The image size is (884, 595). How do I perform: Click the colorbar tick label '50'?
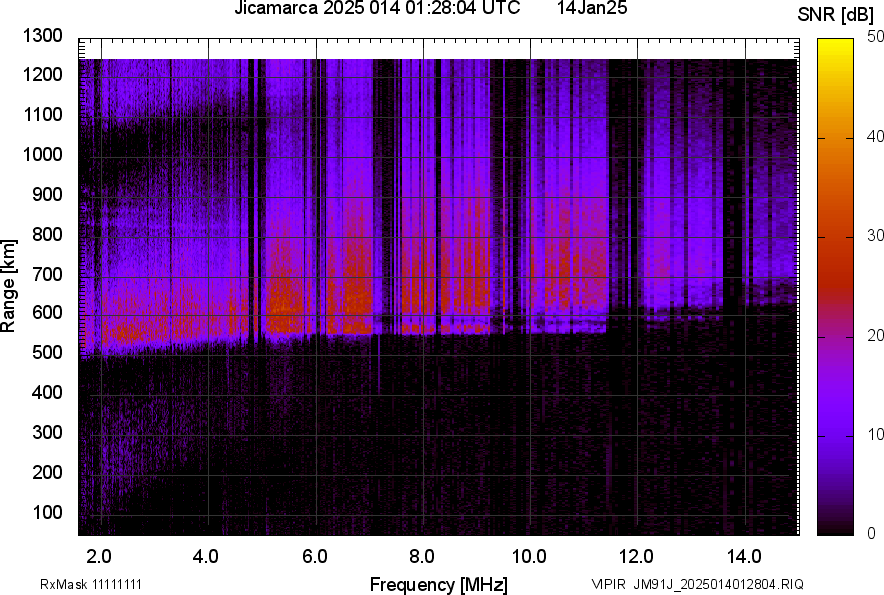pos(876,37)
